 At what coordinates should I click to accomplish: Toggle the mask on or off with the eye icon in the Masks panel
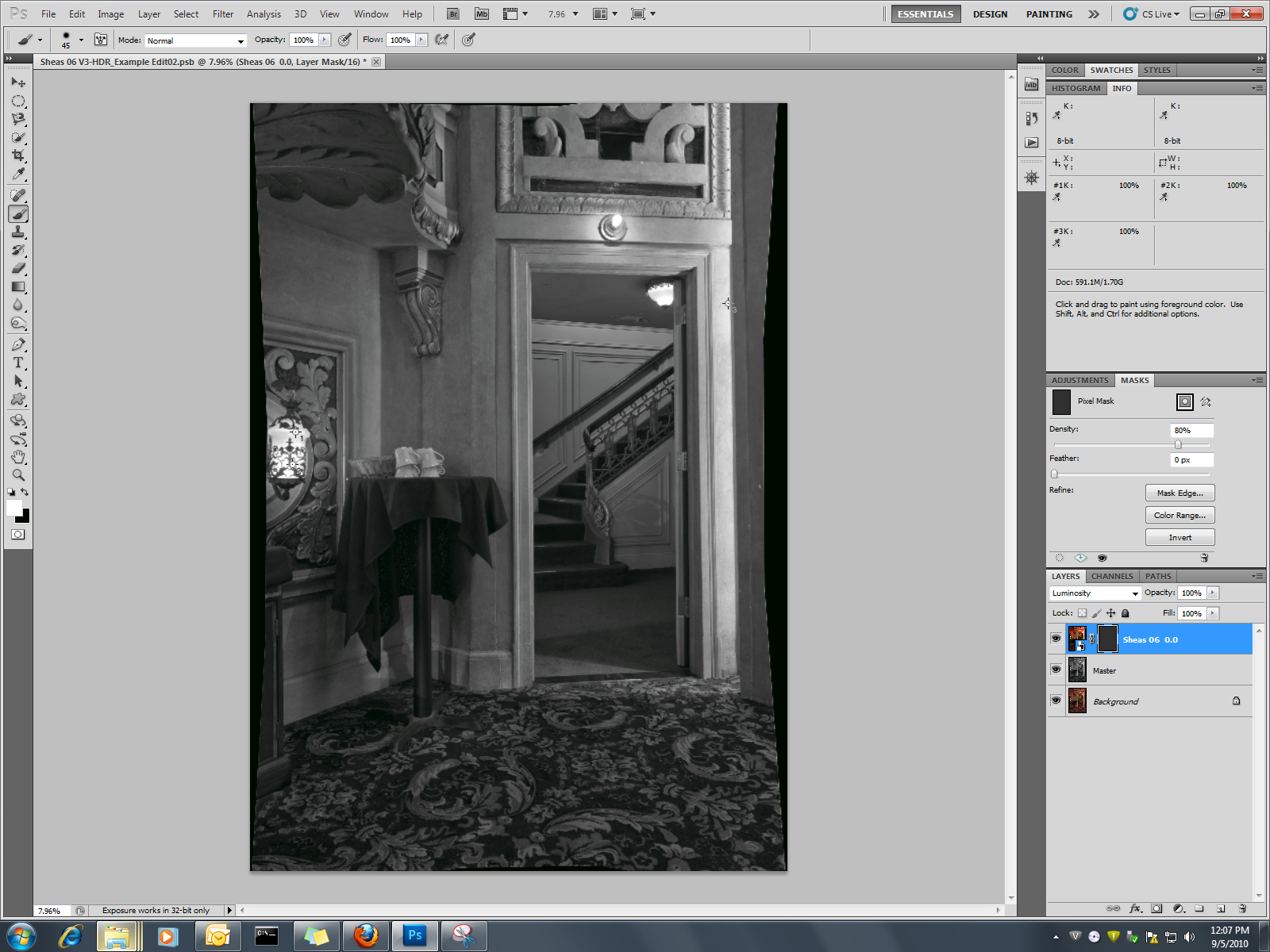[1102, 558]
